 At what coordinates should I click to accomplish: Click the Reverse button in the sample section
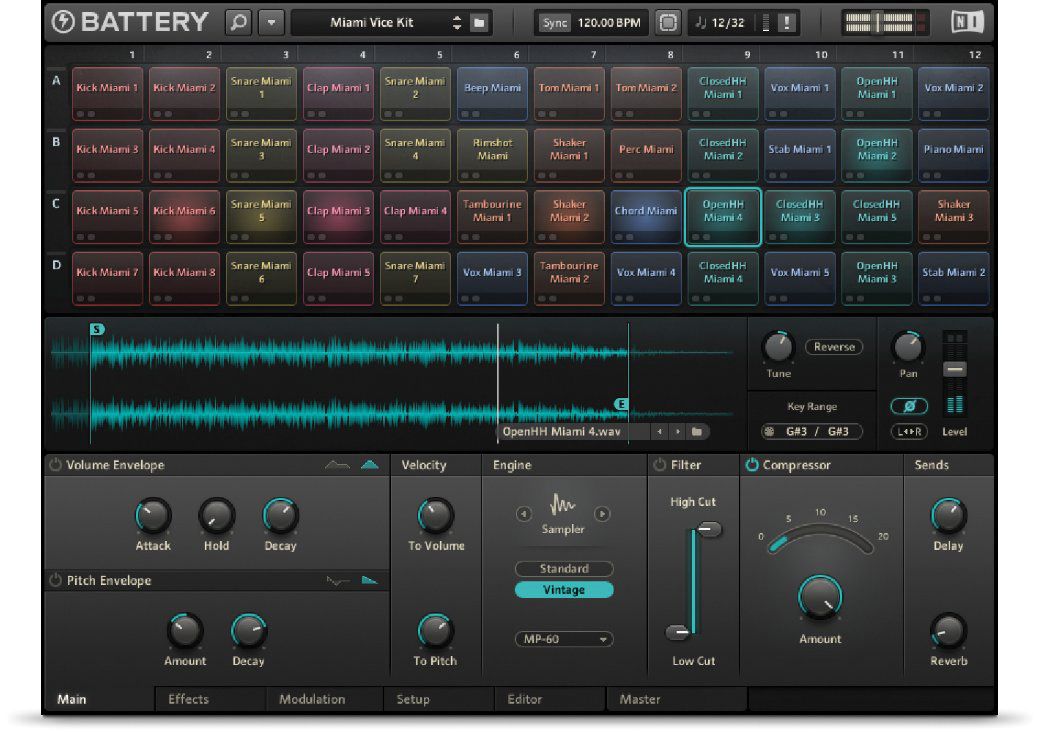pos(833,347)
